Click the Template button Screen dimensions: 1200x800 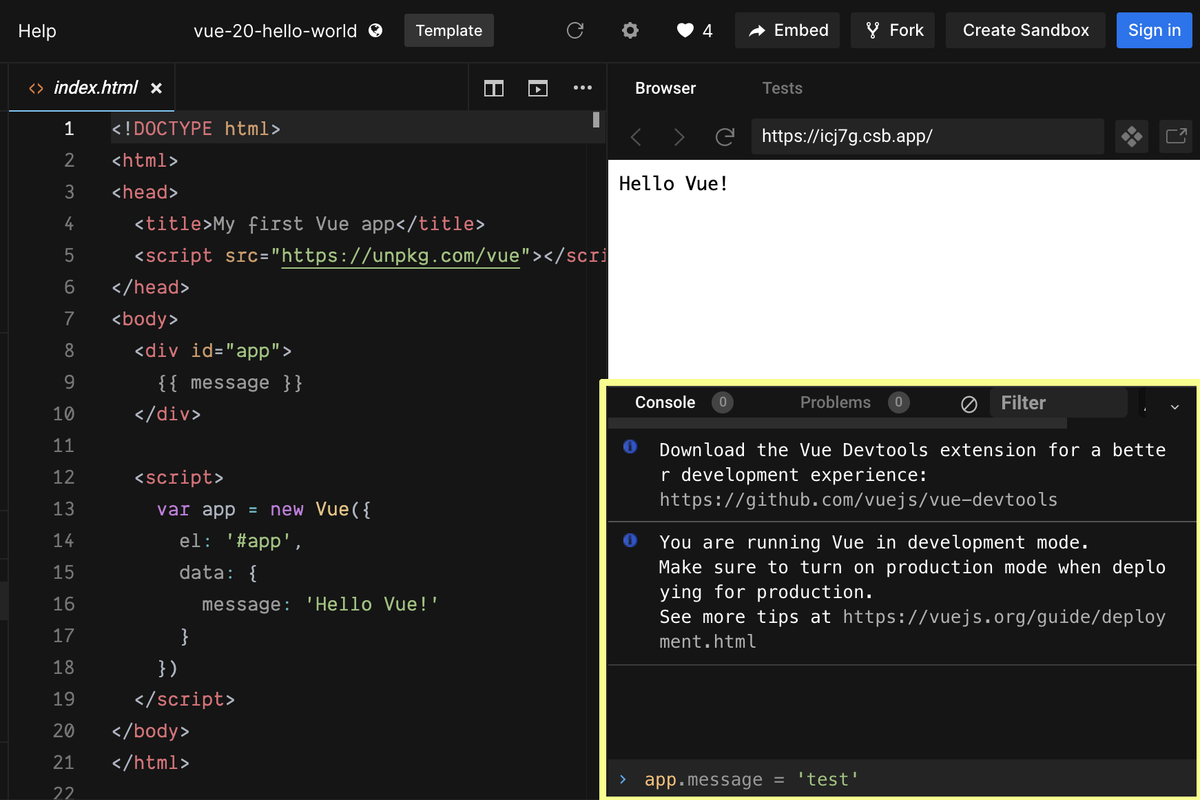(449, 30)
